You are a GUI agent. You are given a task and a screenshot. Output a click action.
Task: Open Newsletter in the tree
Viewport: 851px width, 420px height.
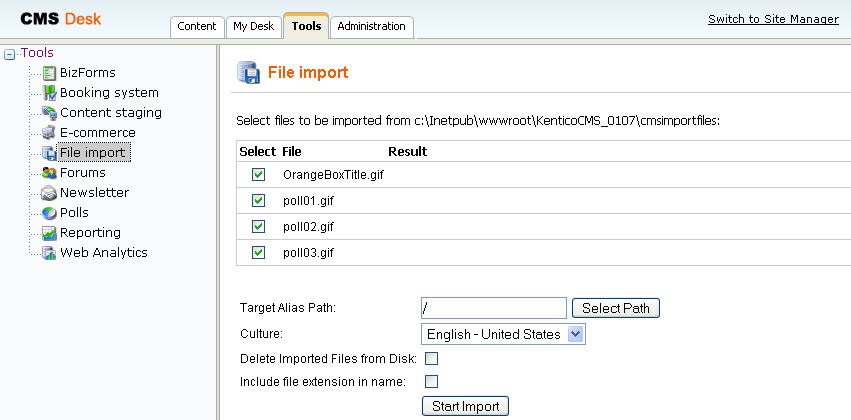click(94, 193)
